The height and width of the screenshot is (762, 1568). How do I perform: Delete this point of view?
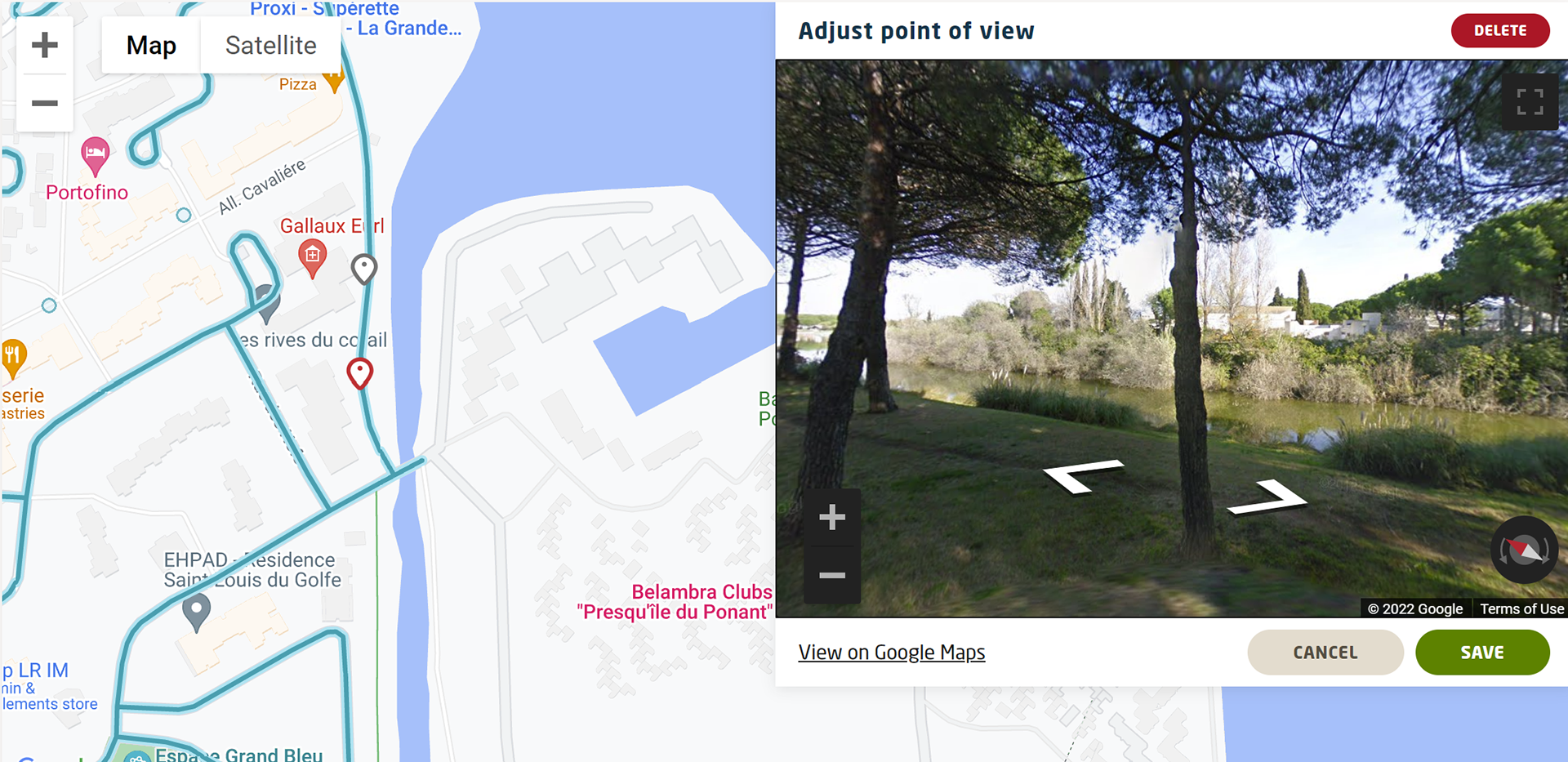(x=1500, y=30)
